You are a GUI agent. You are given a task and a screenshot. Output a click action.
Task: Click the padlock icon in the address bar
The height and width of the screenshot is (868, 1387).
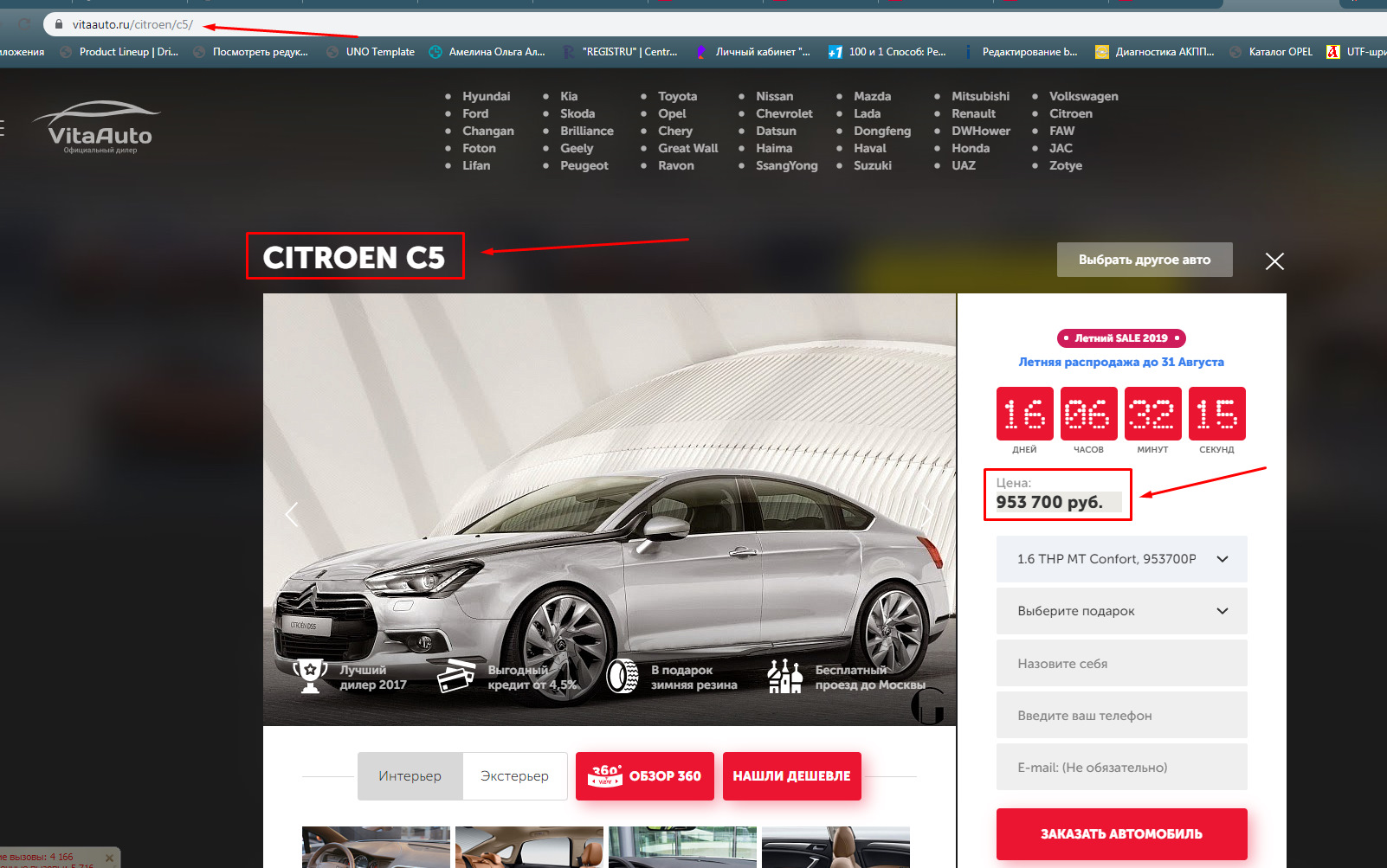[59, 24]
